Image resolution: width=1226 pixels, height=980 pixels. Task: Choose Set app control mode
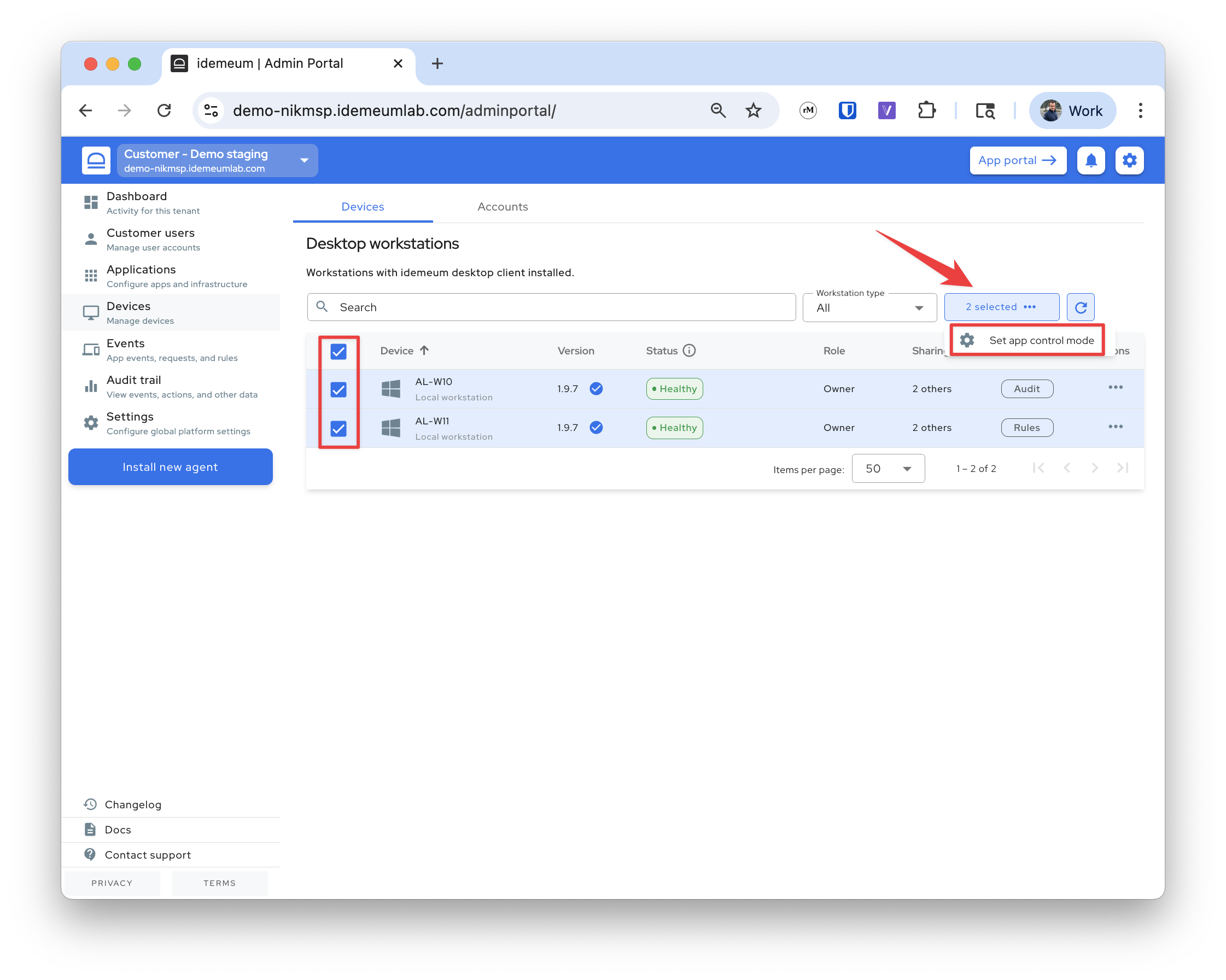tap(1027, 340)
